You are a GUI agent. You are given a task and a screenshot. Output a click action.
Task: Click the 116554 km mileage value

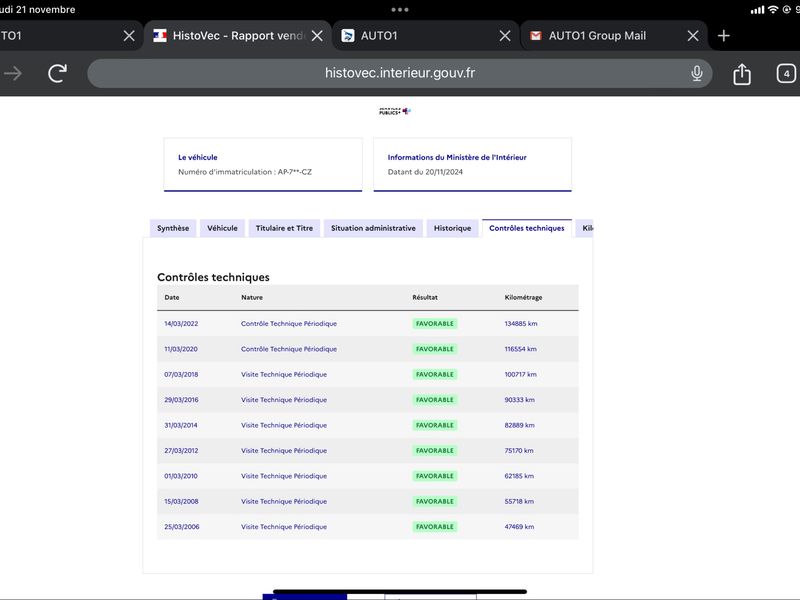(520, 349)
